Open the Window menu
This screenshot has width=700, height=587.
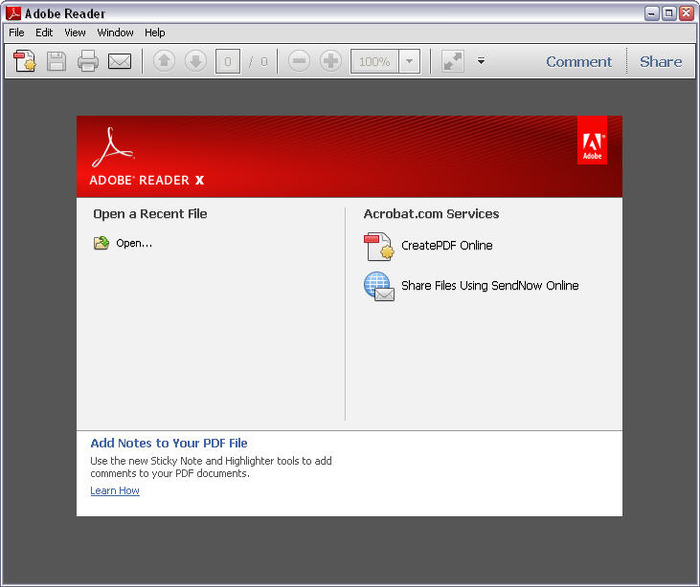click(x=115, y=33)
